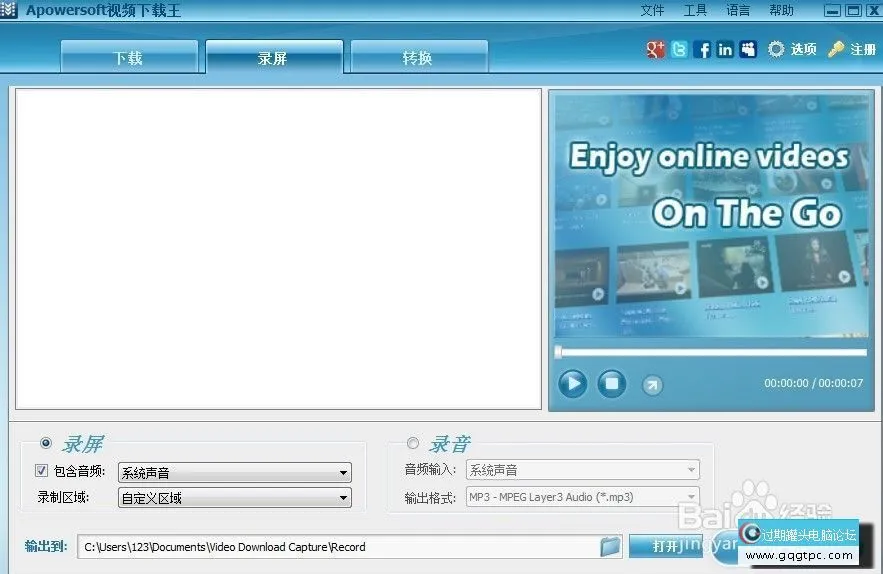The height and width of the screenshot is (574, 883).
Task: Click the LinkedIn share icon
Action: coord(725,50)
